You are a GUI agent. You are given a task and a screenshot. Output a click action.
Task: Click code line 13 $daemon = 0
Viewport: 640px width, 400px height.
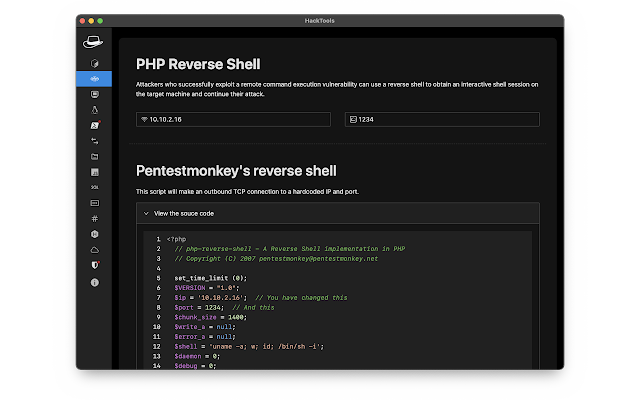pyautogui.click(x=197, y=356)
